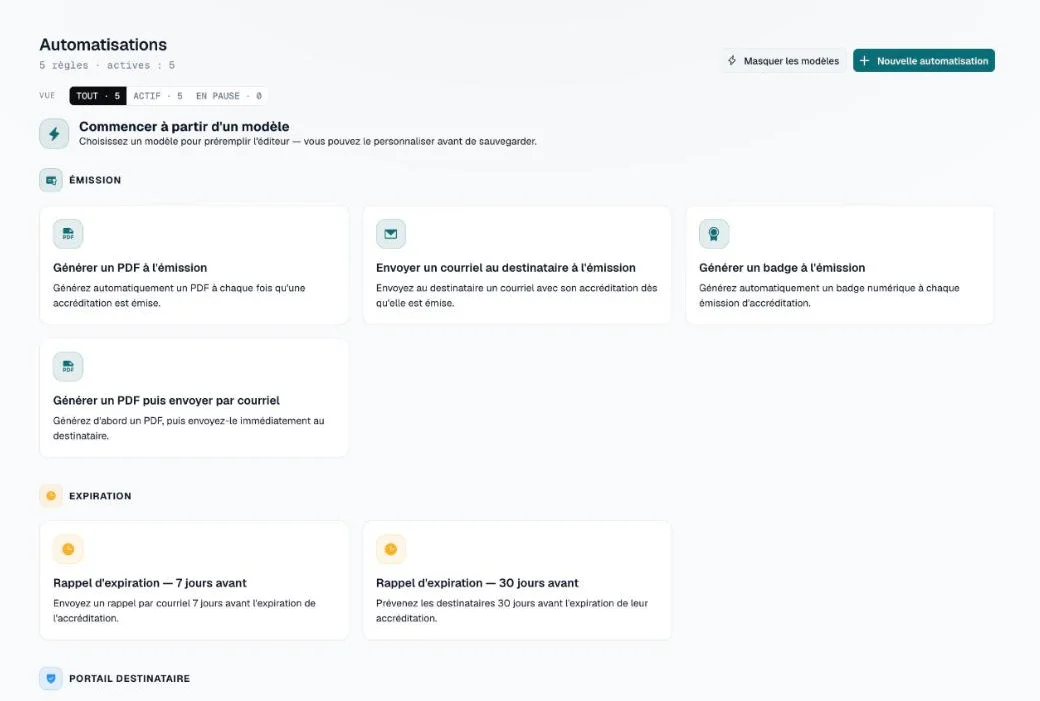Click 'Envoyez au destinataire un courriel' description
The image size is (1040, 701).
tap(517, 295)
